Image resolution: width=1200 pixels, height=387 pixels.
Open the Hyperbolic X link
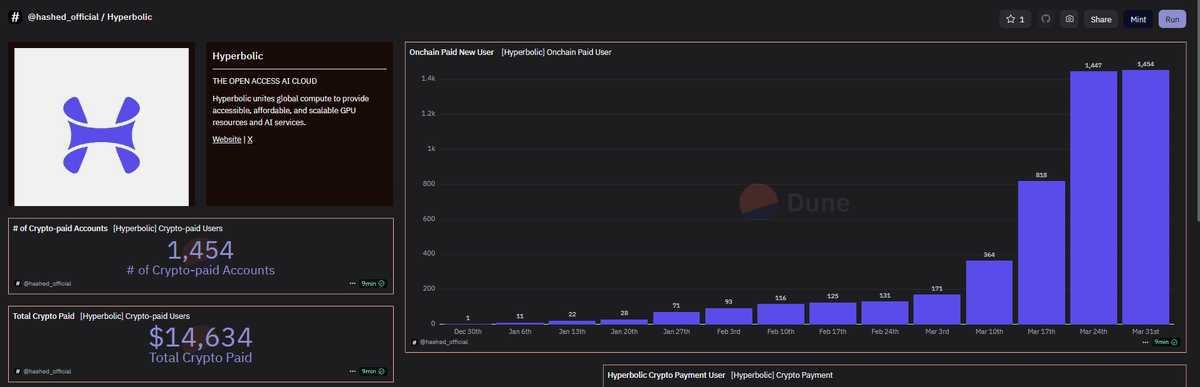point(250,139)
